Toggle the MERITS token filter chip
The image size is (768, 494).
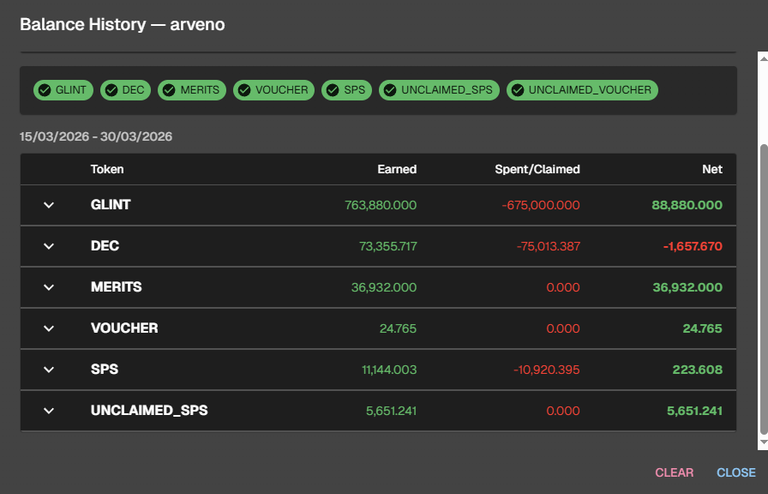pos(192,90)
